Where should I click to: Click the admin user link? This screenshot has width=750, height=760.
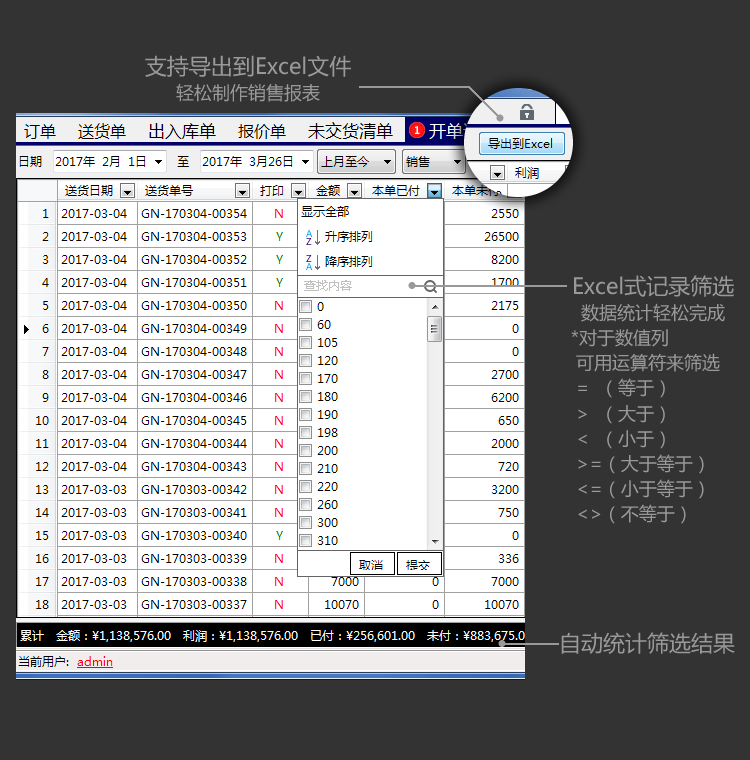point(95,662)
